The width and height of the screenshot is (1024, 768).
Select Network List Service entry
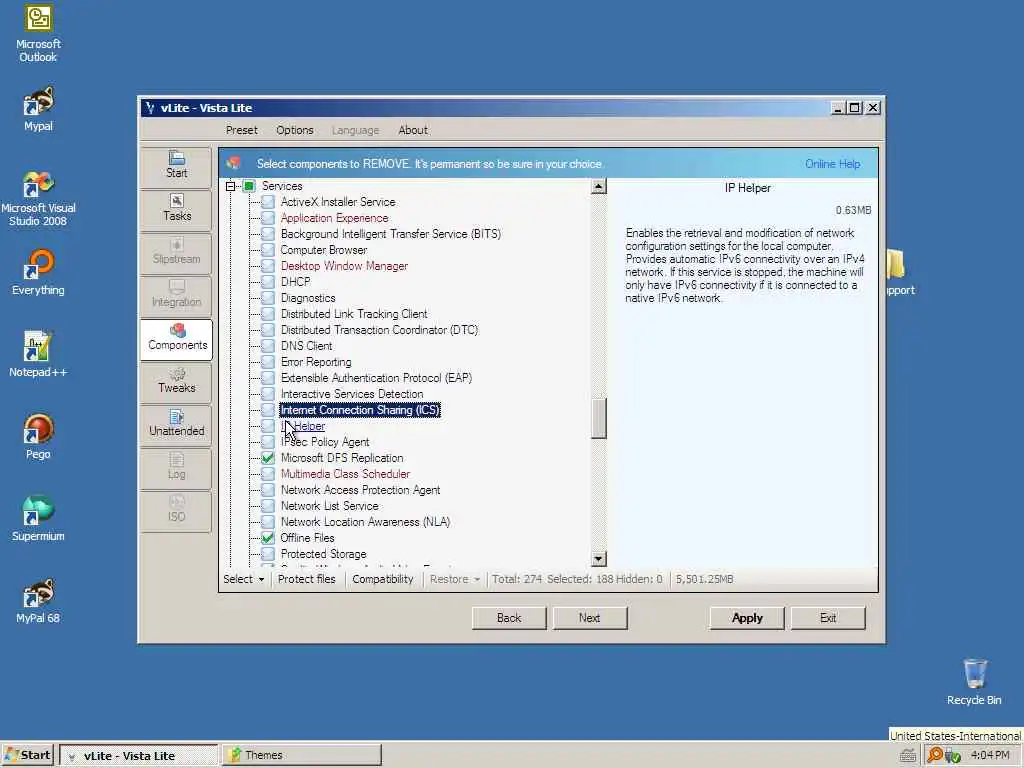click(x=330, y=506)
